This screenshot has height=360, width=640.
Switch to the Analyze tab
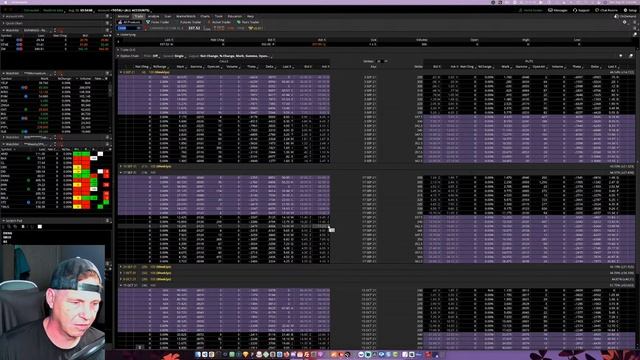(x=153, y=16)
